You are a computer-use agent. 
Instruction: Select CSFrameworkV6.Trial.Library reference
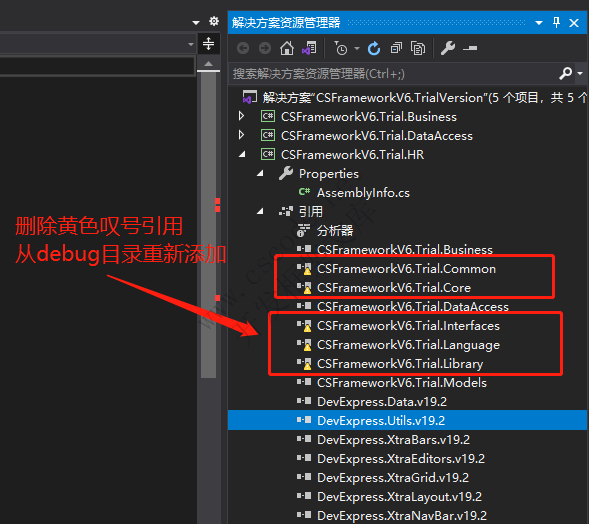tap(400, 364)
